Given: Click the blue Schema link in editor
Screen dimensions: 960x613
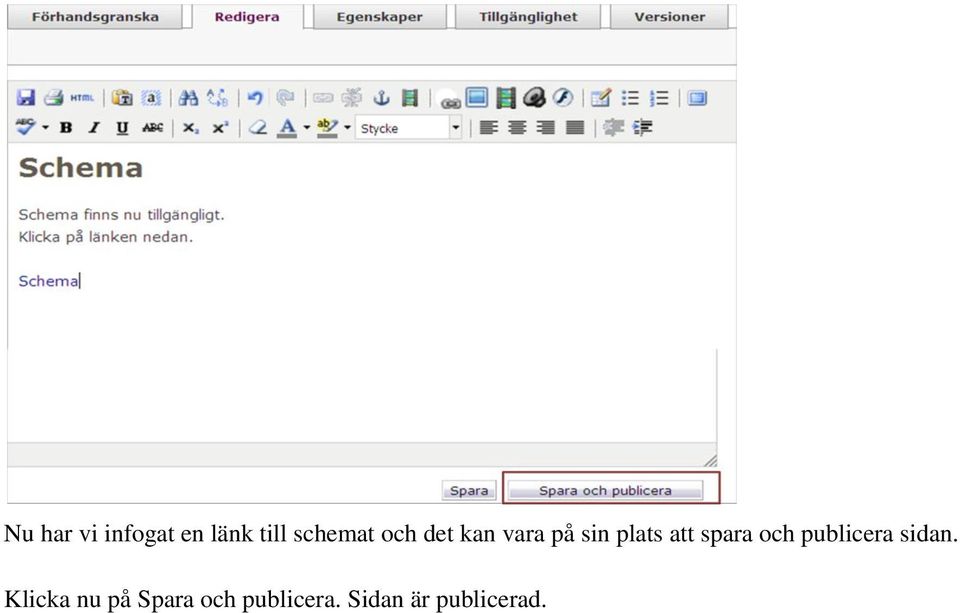Looking at the screenshot, I should click(48, 281).
